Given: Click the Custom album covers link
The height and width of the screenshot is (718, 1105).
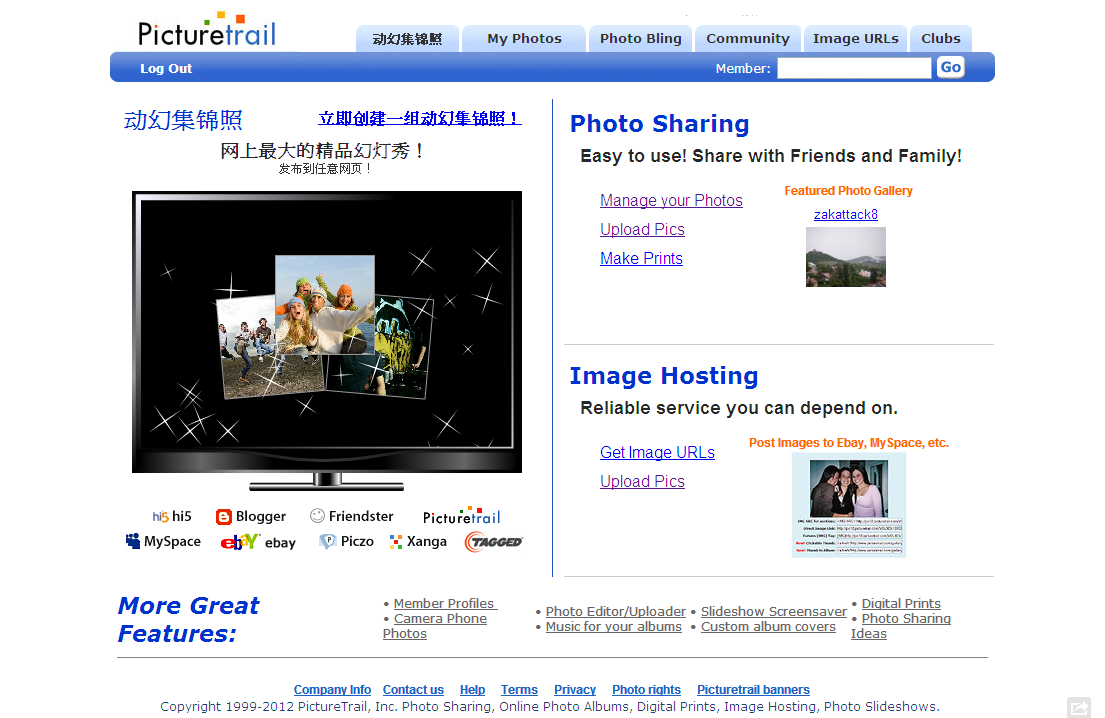Looking at the screenshot, I should tap(768, 626).
